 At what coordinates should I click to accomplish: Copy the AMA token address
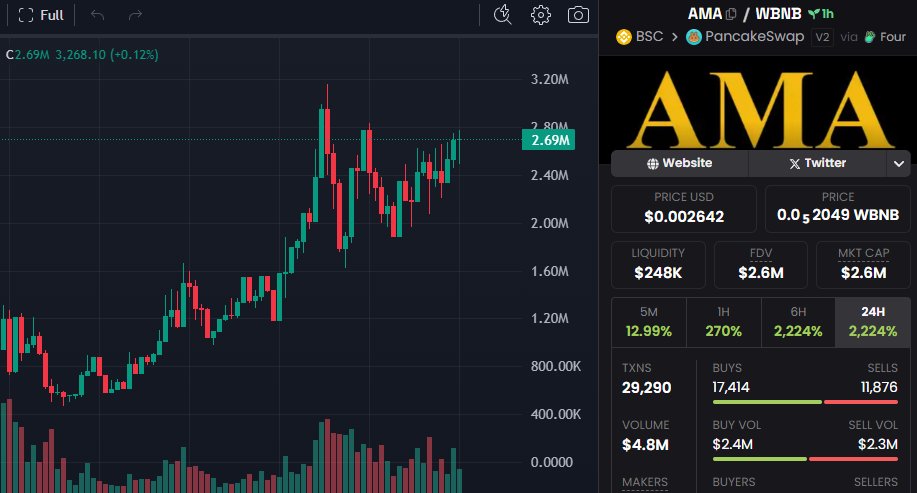tap(731, 14)
